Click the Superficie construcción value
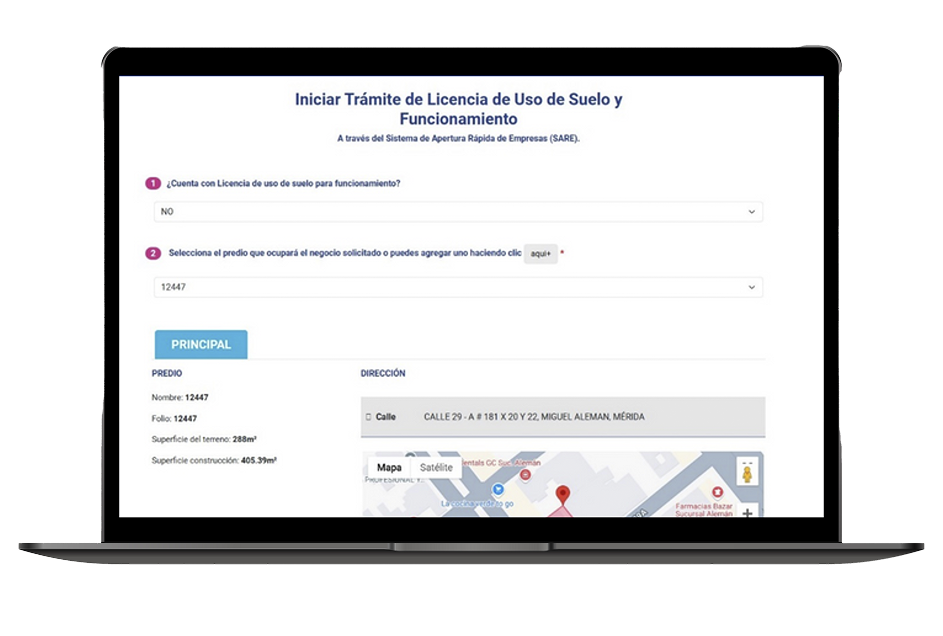Image resolution: width=943 pixels, height=636 pixels. pyautogui.click(x=259, y=460)
